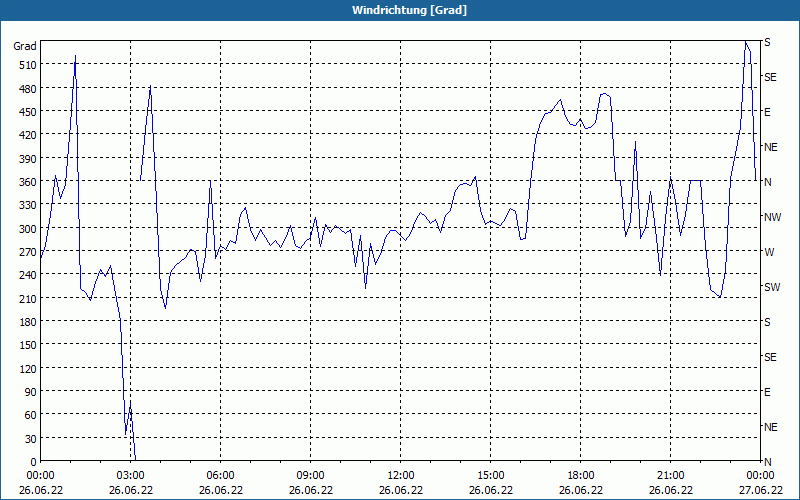Click the 30 degree axis label
Screen dimensions: 800x500
[31, 439]
